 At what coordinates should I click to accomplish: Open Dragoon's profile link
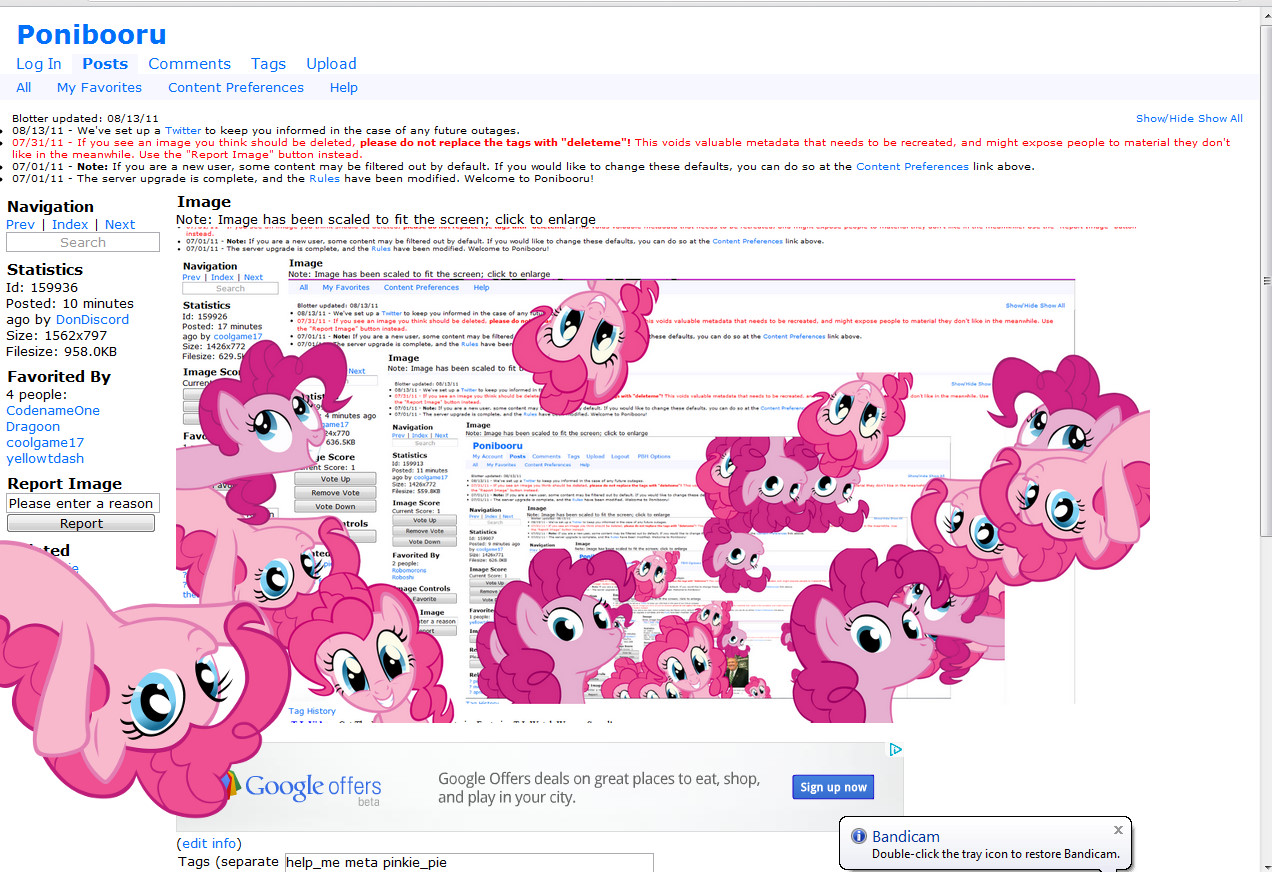coord(33,426)
